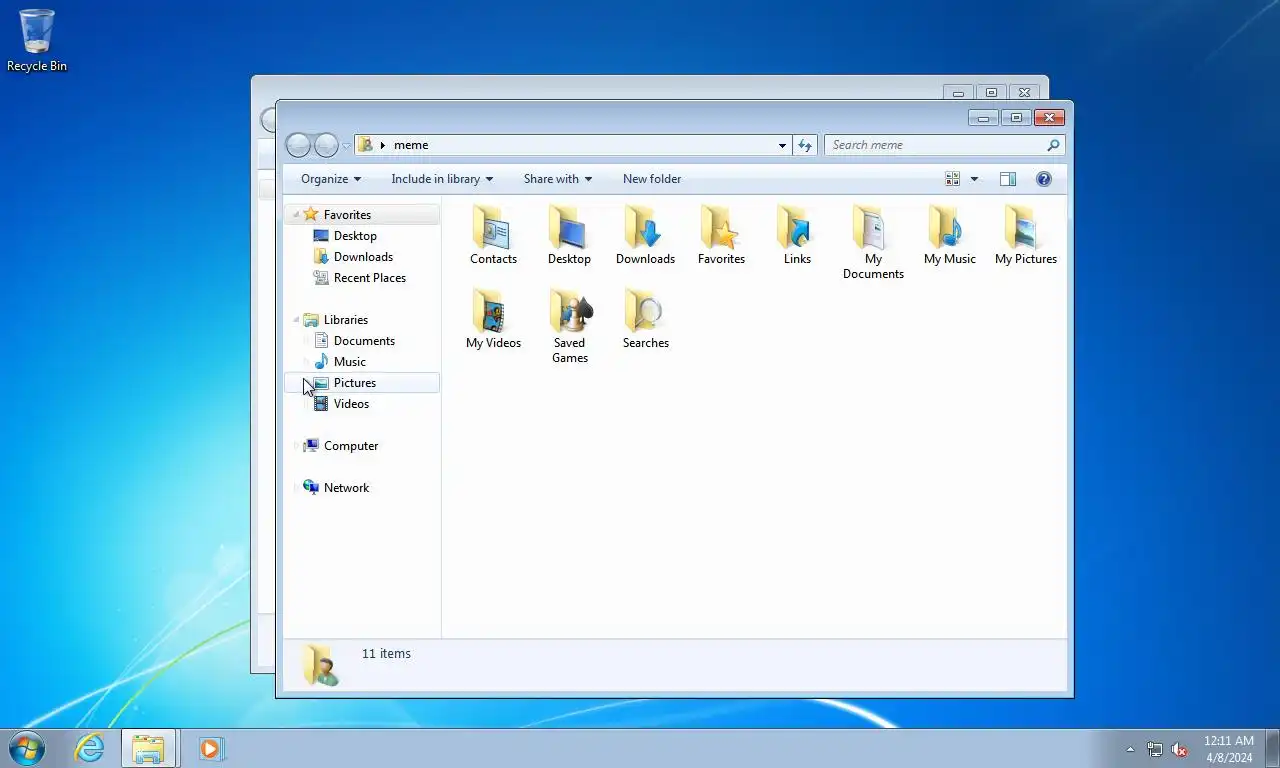
Task: Expand the Computer tree node
Action: [x=296, y=446]
